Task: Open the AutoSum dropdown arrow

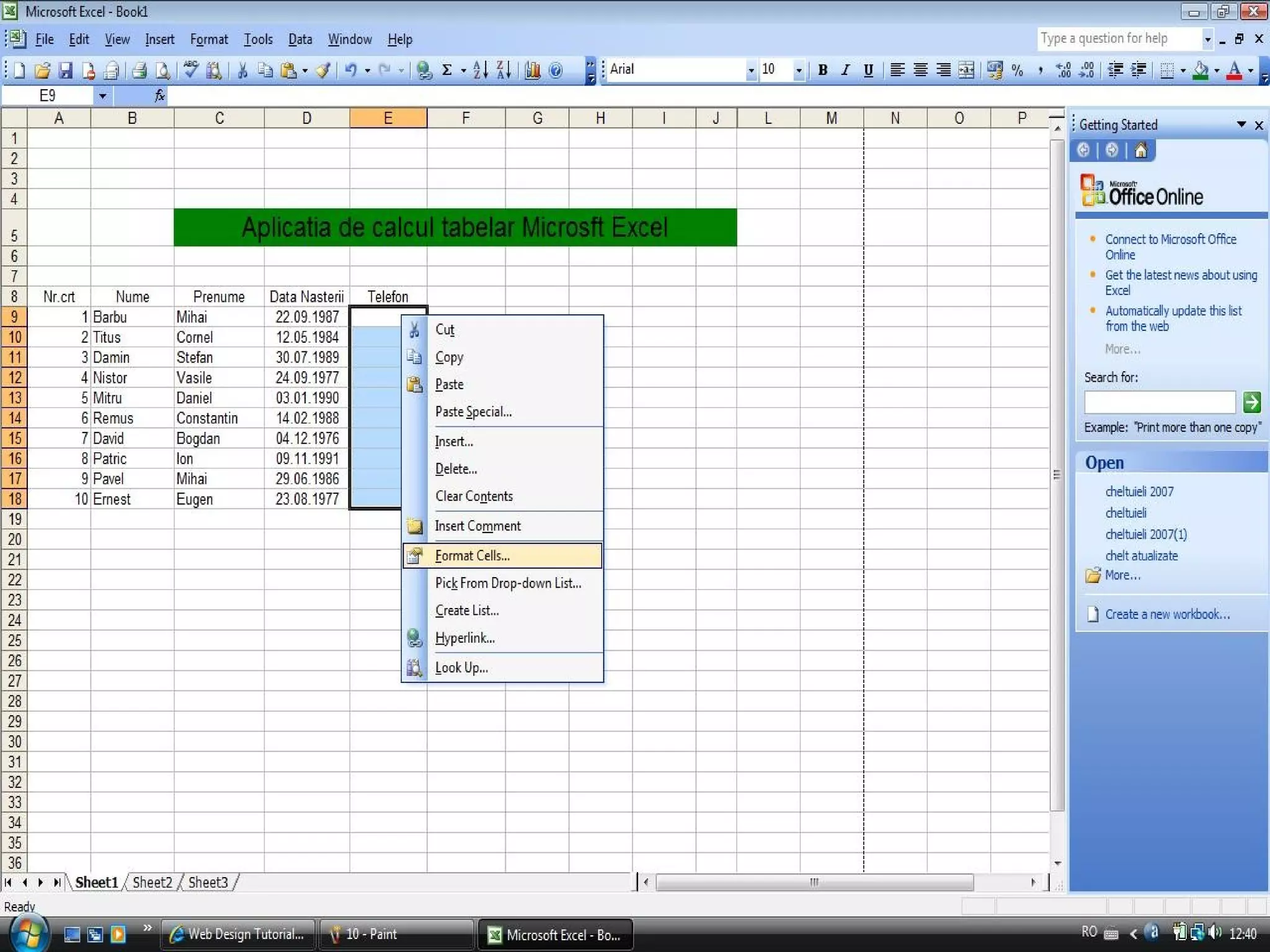Action: click(x=463, y=70)
